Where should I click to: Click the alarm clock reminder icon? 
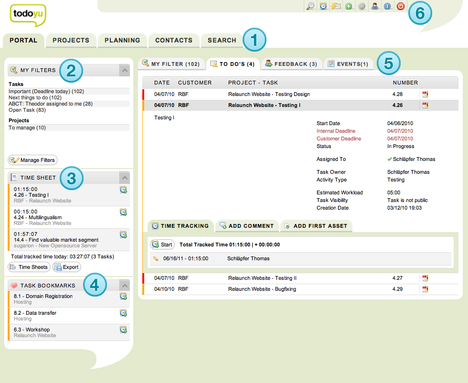coord(323,6)
